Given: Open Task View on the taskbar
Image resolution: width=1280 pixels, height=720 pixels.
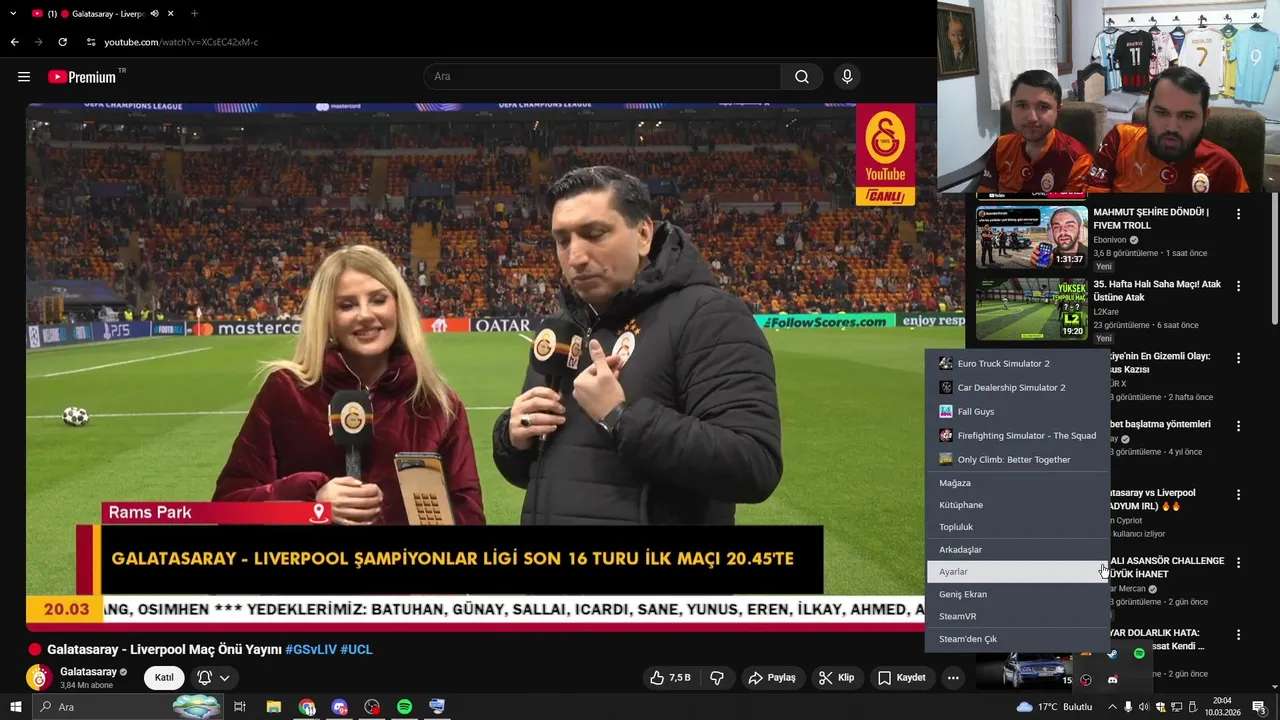Looking at the screenshot, I should 240,707.
